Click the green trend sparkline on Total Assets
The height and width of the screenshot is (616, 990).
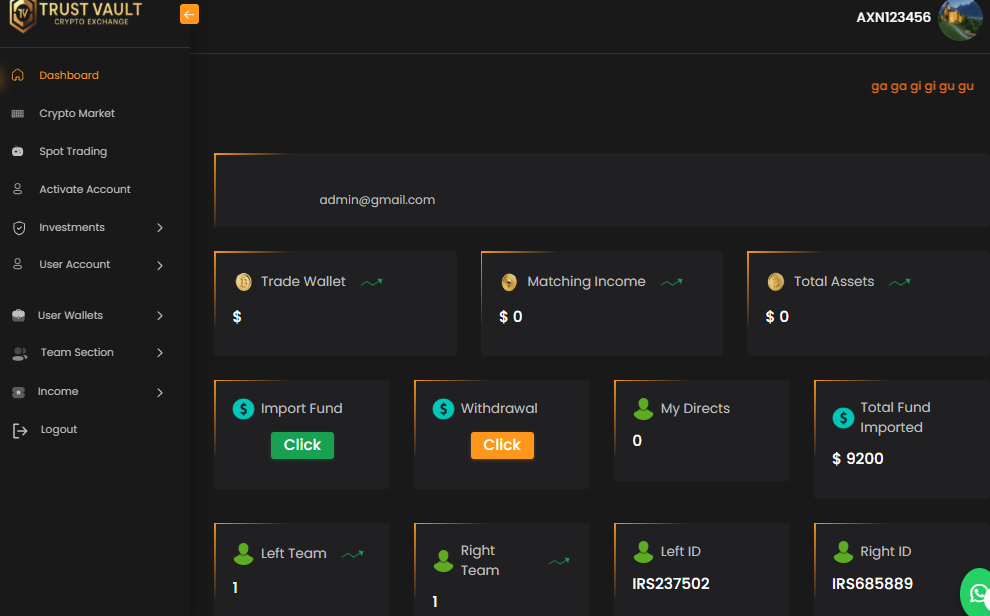898,282
